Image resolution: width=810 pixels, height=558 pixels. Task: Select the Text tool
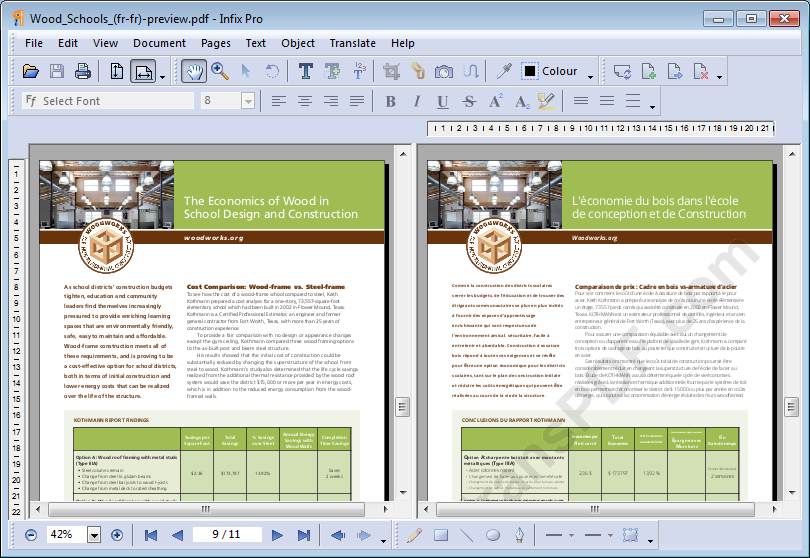(305, 71)
